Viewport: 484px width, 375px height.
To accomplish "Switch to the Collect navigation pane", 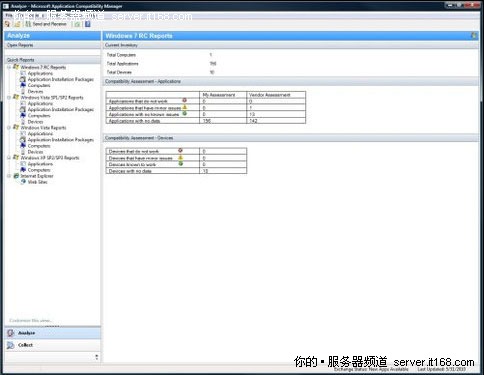I will pyautogui.click(x=52, y=345).
